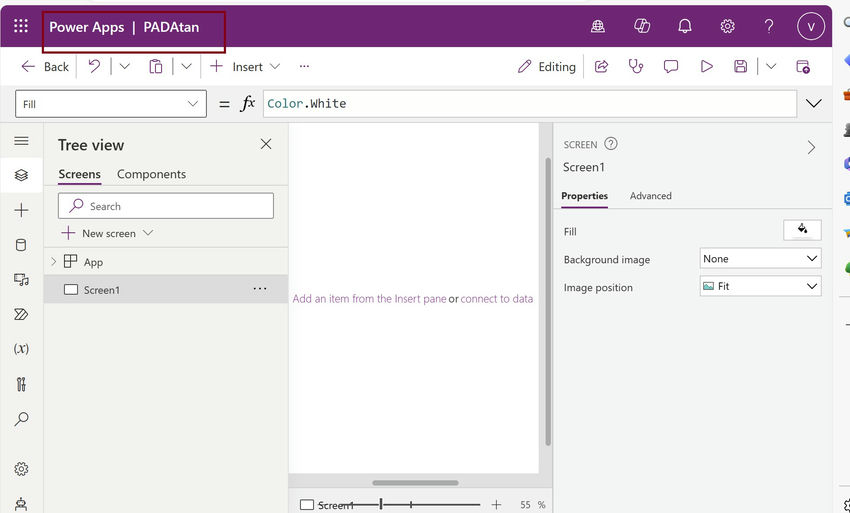Click the Share icon in command bar
This screenshot has height=513, width=850.
click(x=601, y=66)
